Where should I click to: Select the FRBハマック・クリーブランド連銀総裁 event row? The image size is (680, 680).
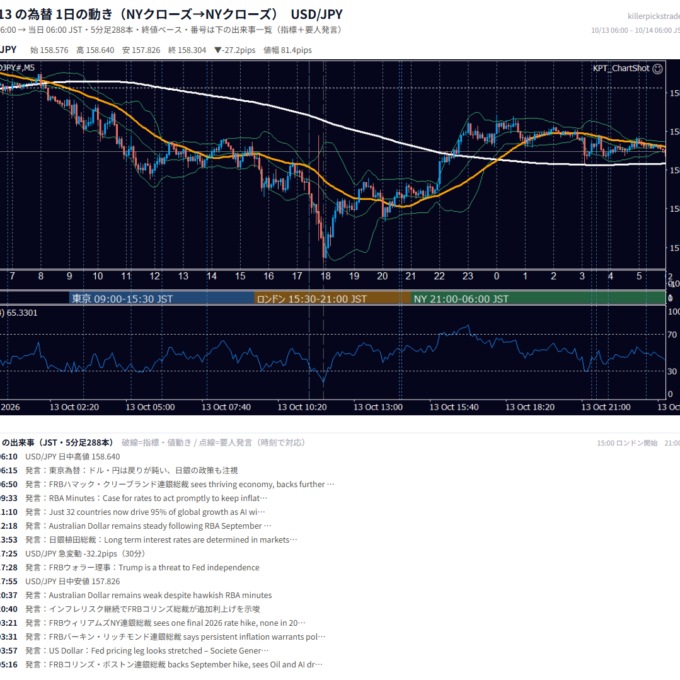click(x=167, y=484)
